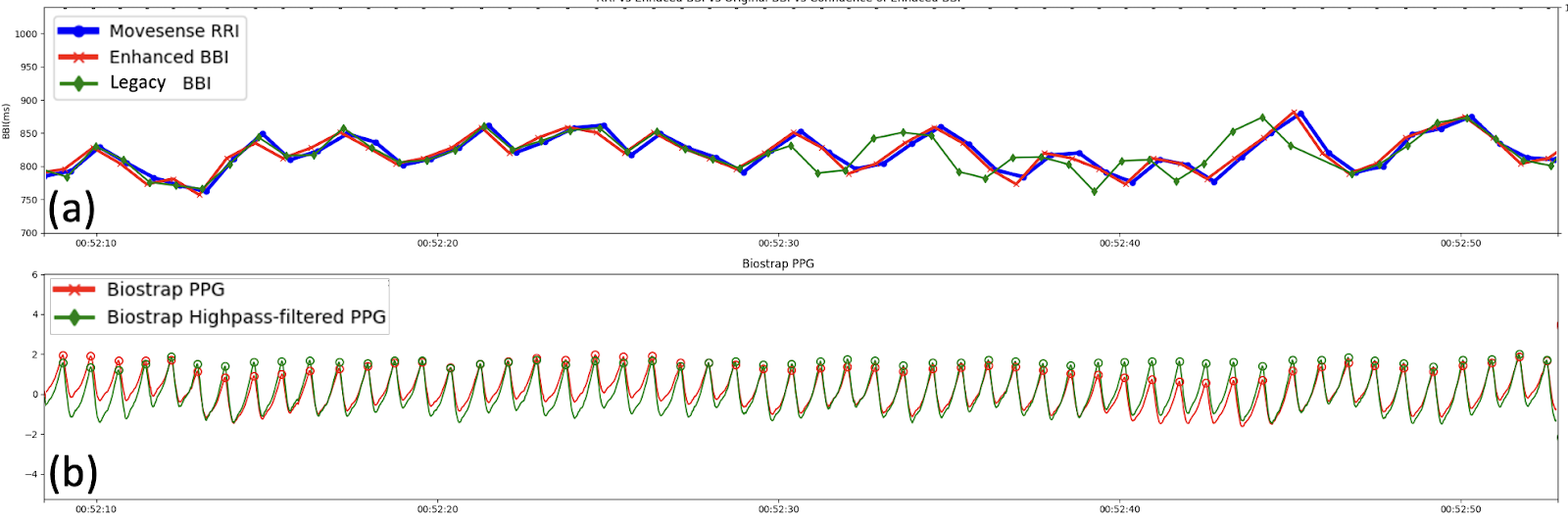
Task: Click the 0 y-axis tick on PPG plot
Action: pos(34,395)
